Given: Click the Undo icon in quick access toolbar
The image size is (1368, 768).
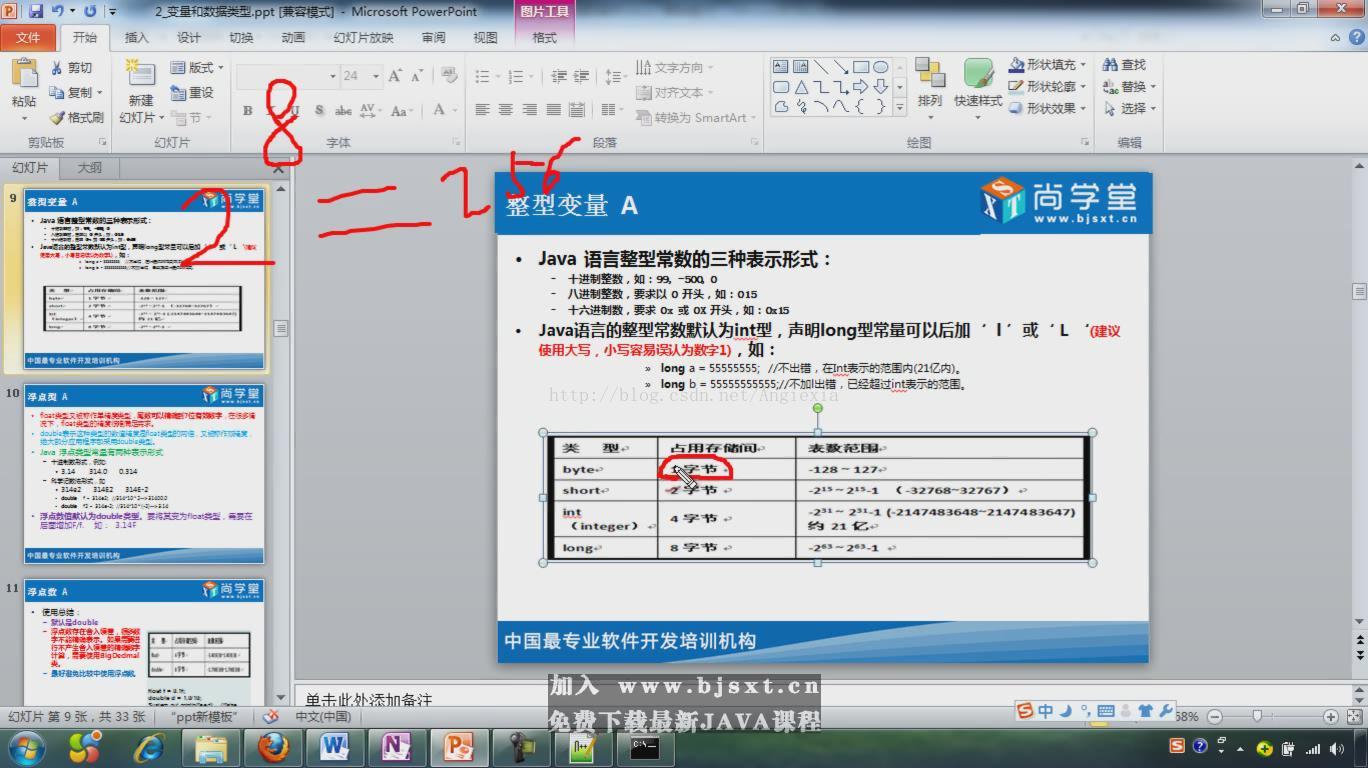Looking at the screenshot, I should click(58, 11).
